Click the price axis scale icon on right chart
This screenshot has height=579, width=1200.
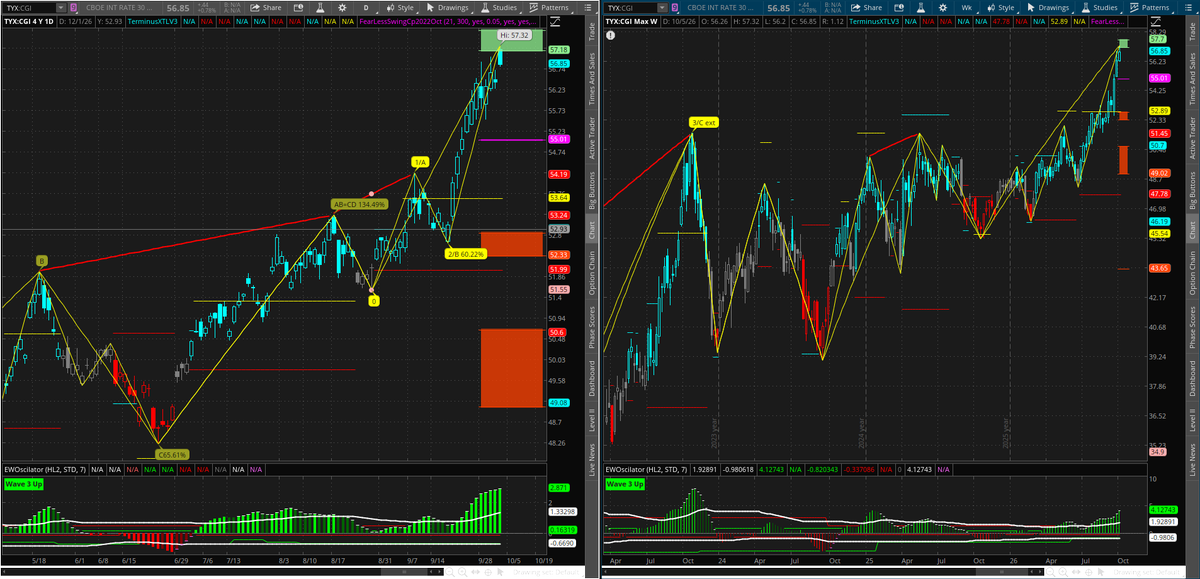[1156, 20]
